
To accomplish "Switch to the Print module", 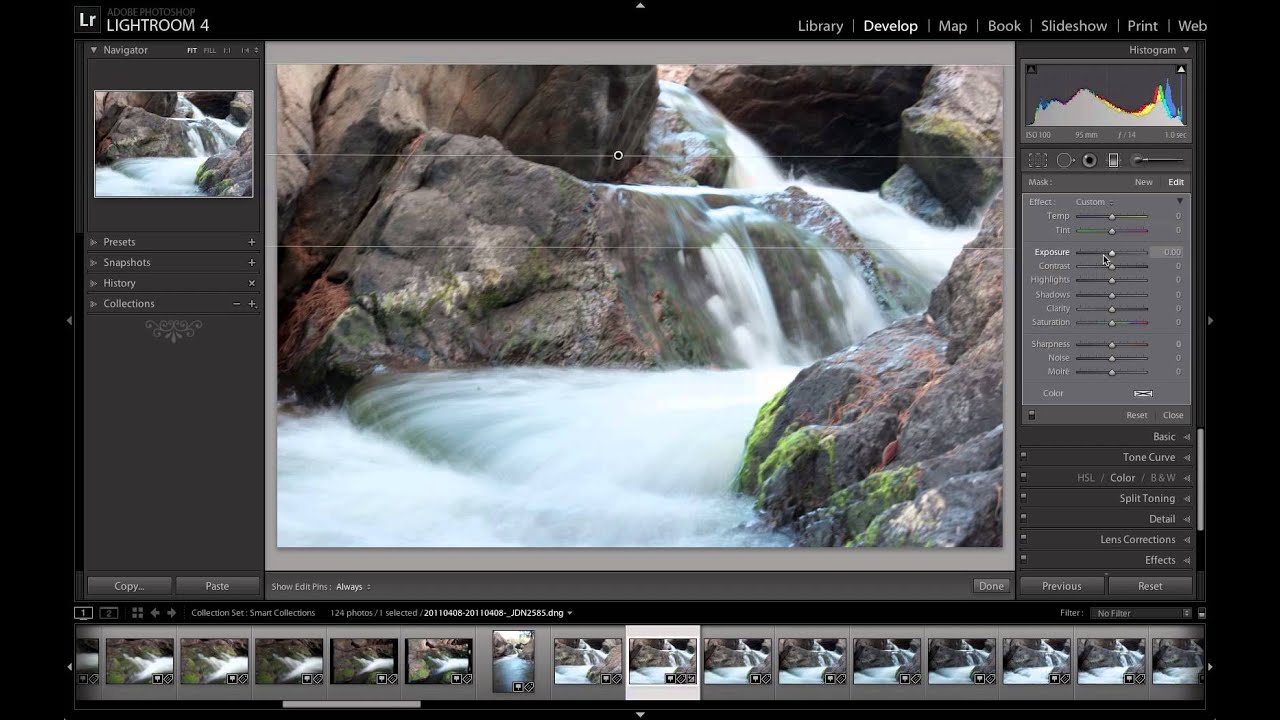I will pos(1142,26).
